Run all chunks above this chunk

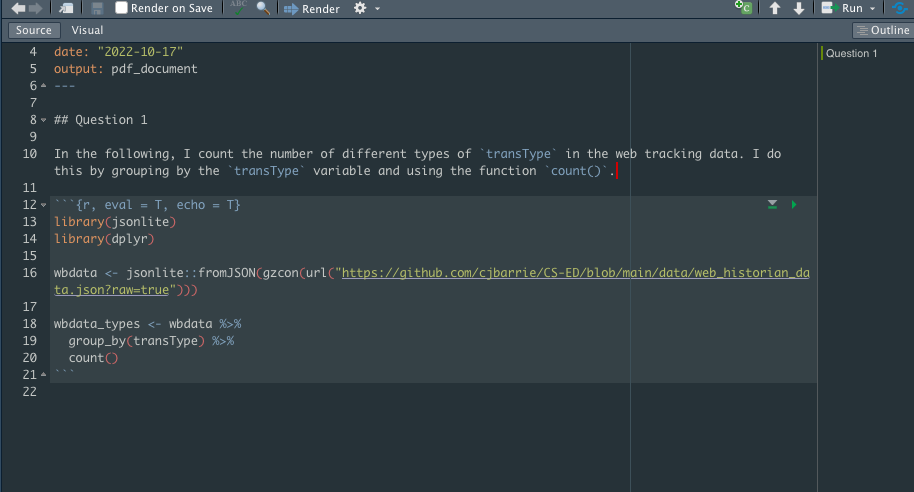(x=772, y=205)
